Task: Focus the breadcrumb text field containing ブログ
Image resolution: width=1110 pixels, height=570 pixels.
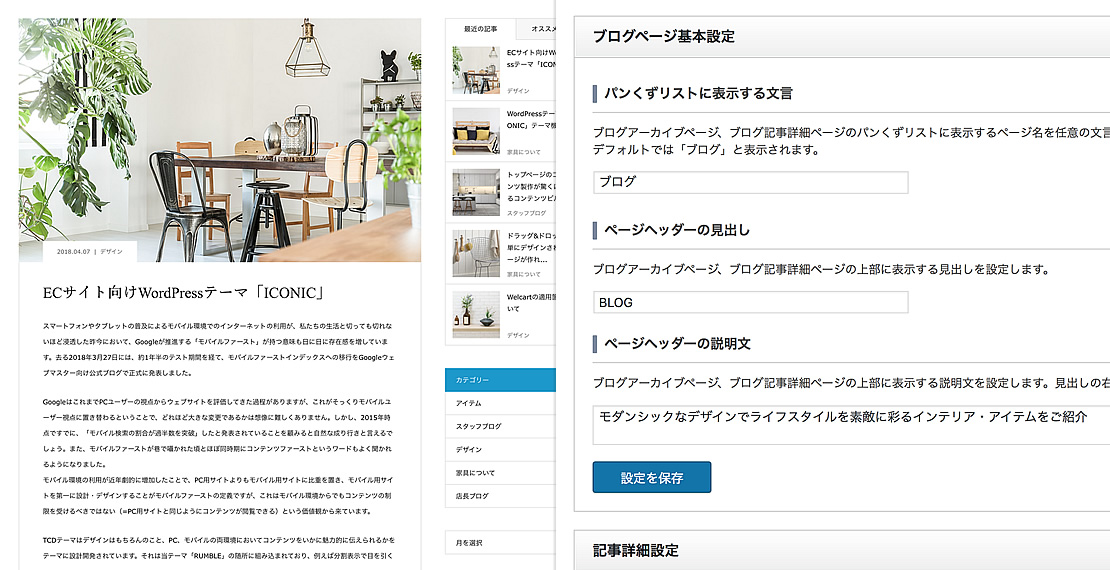Action: (x=750, y=182)
